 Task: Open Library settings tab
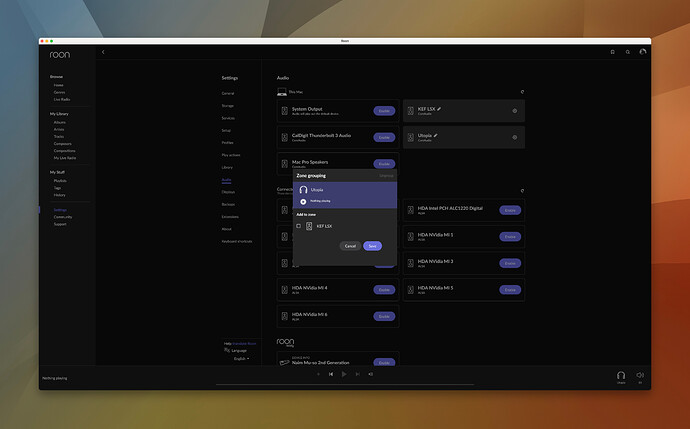click(x=227, y=167)
